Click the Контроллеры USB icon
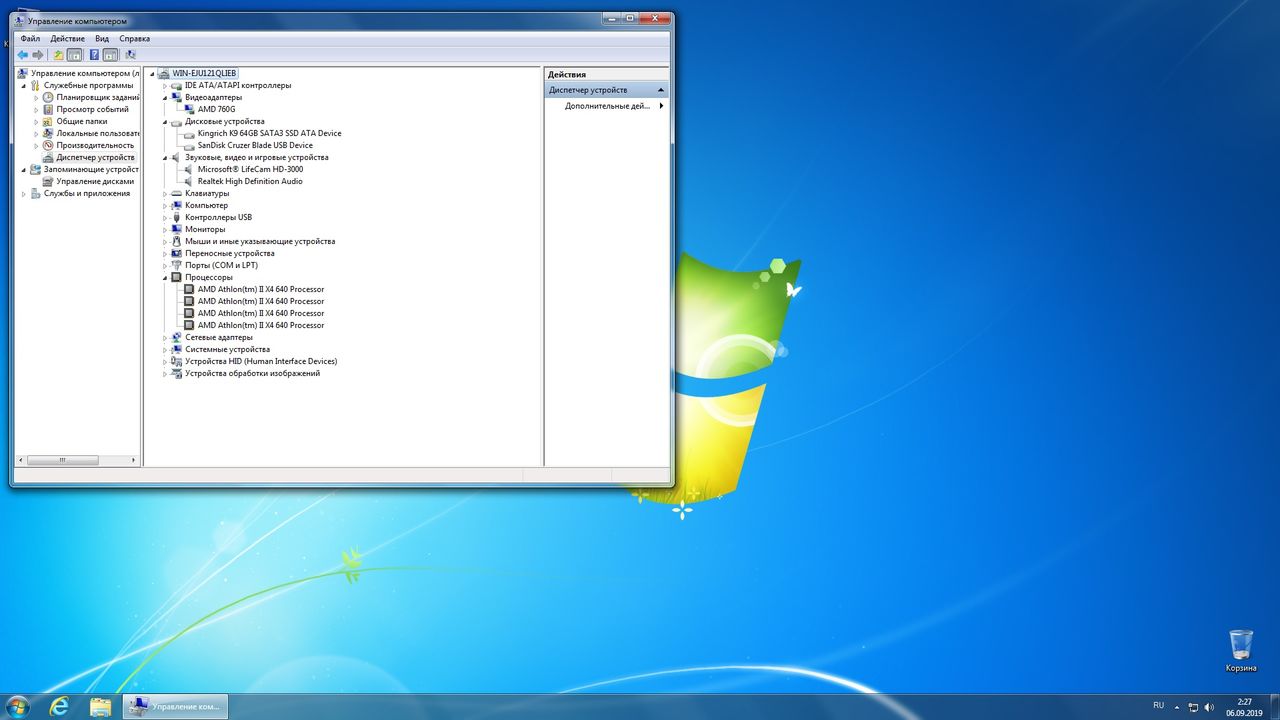Viewport: 1280px width, 720px height. [x=177, y=217]
